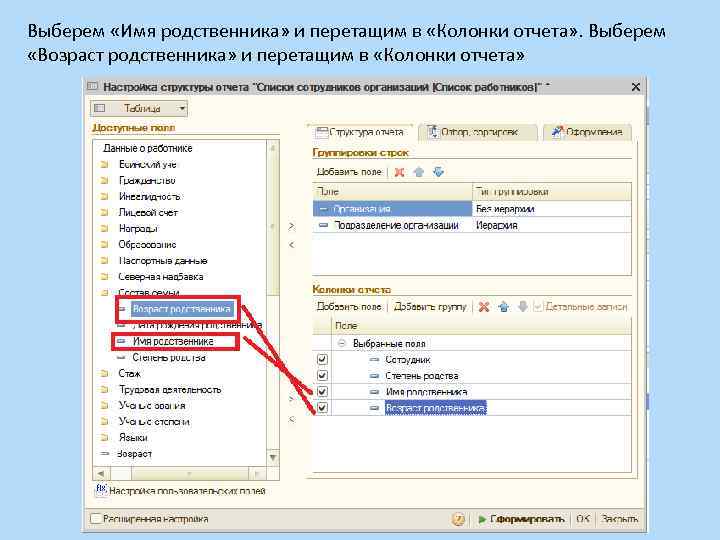Click the Ученые степени folder icon
720x540 pixels.
[105, 422]
